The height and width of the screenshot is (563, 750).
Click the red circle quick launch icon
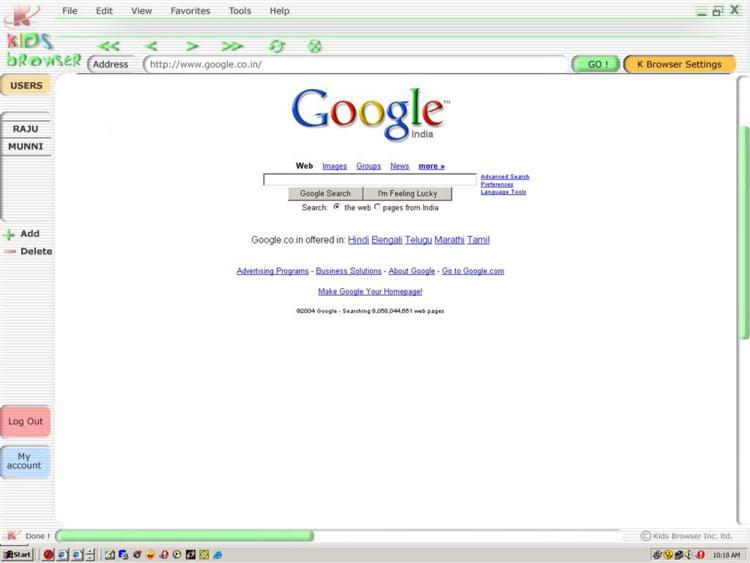(48, 554)
